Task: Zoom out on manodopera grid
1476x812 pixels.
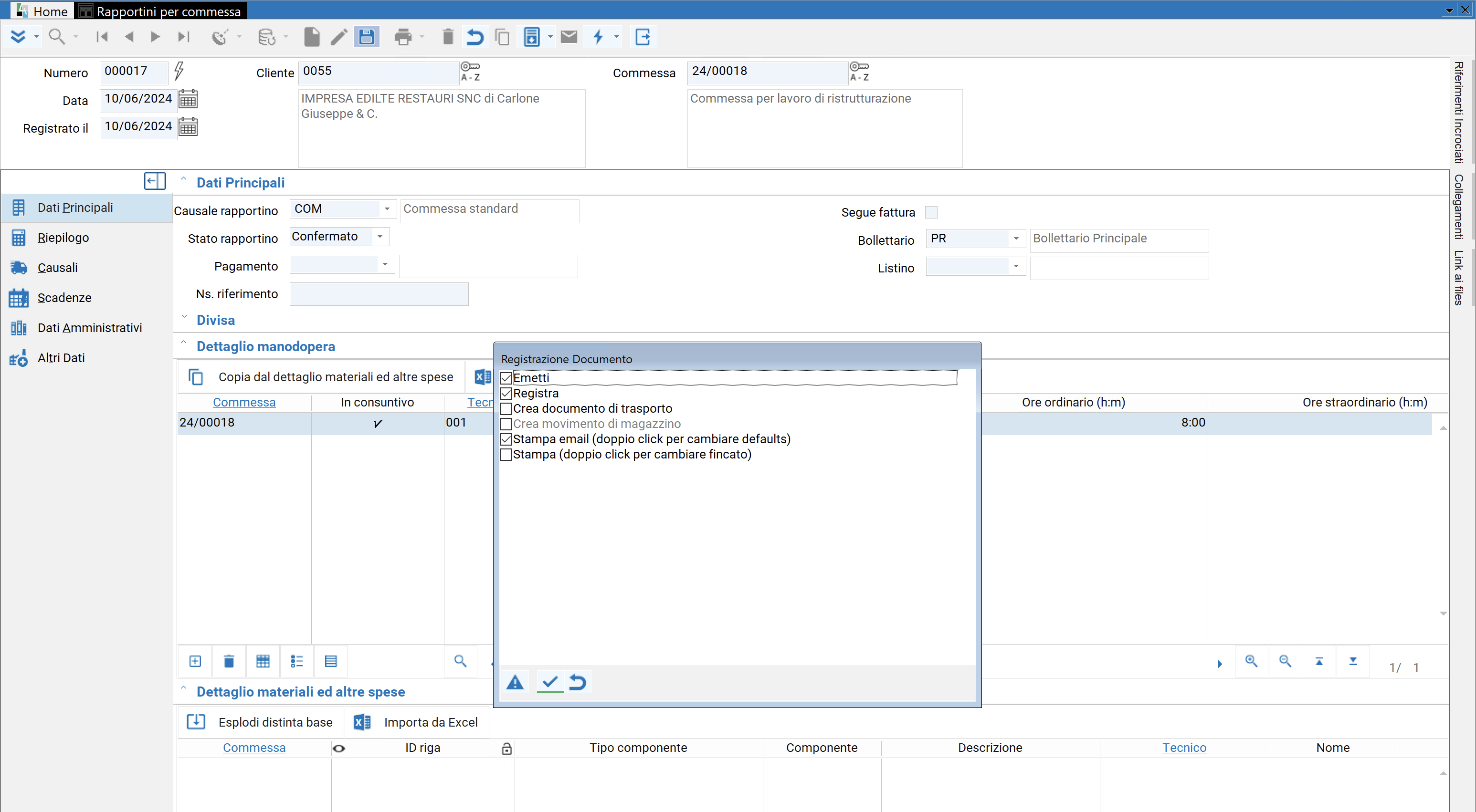Action: 1285,661
